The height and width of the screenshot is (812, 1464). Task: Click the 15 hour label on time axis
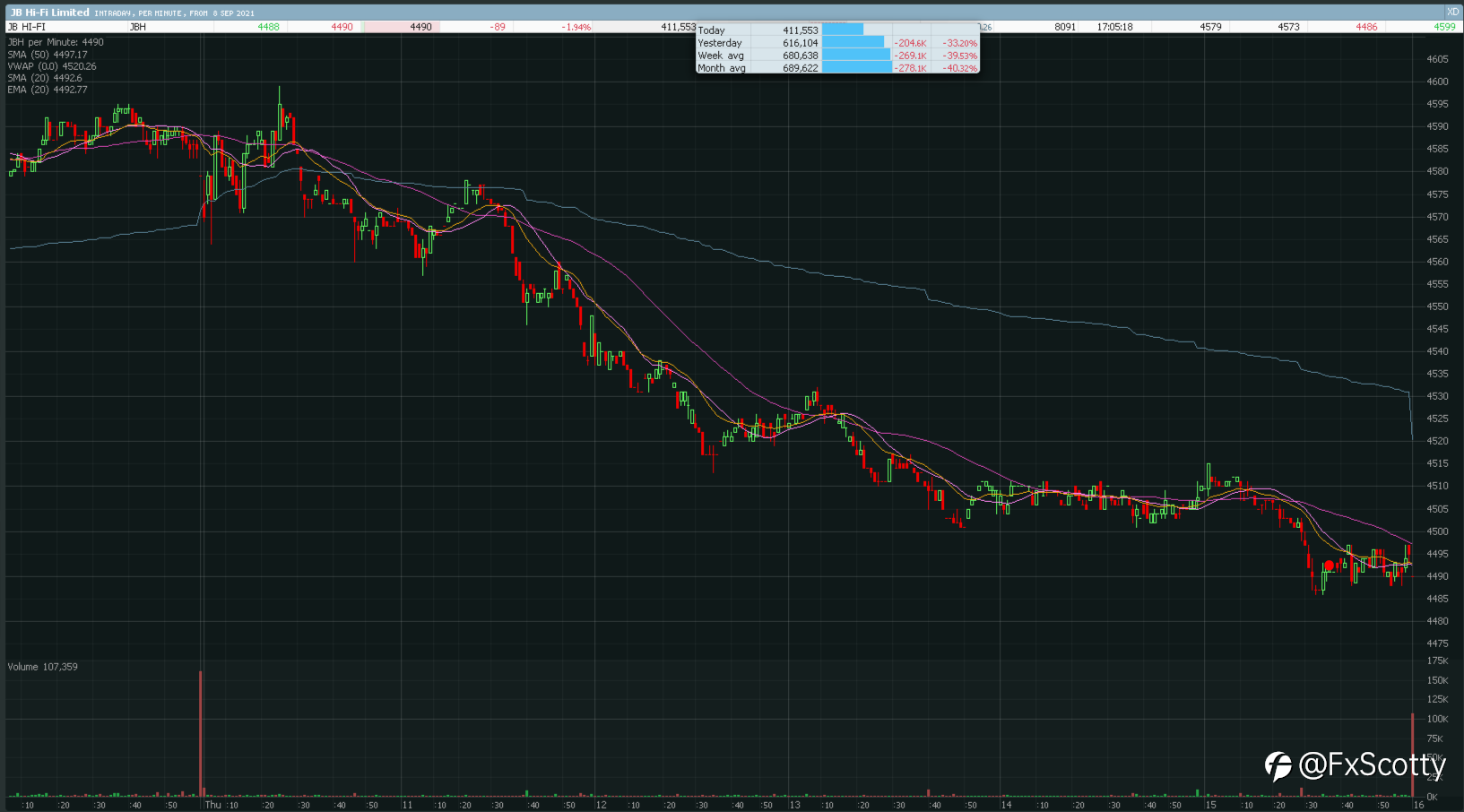coord(1211,805)
